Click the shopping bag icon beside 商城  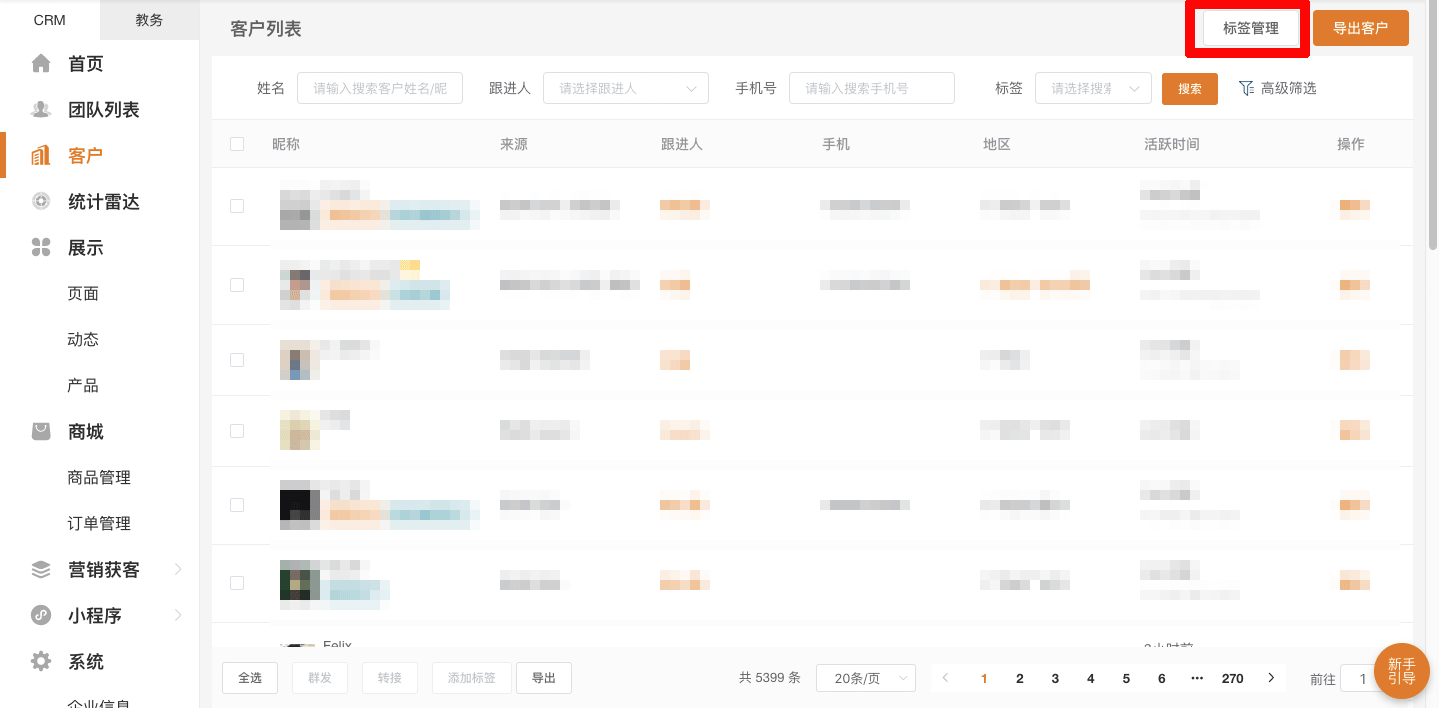(x=41, y=432)
